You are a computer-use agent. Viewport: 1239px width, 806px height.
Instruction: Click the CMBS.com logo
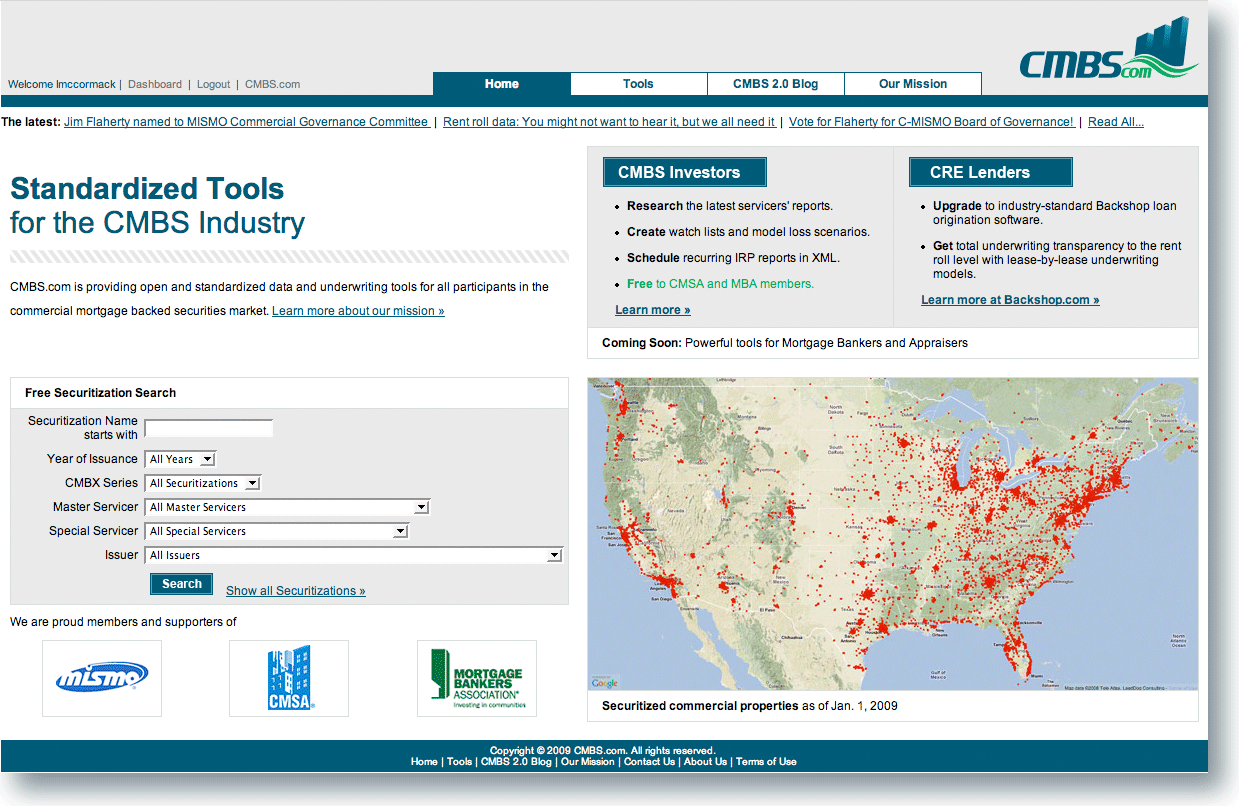click(1110, 50)
